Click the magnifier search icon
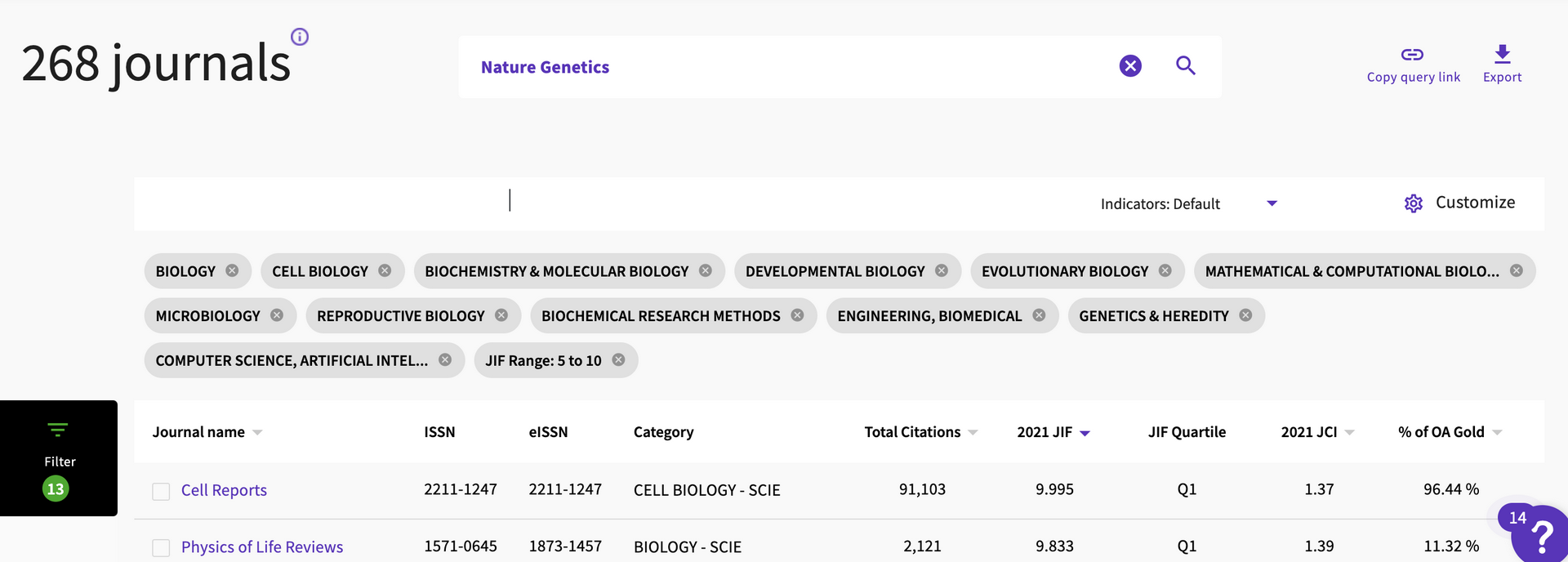This screenshot has width=1568, height=562. (1186, 66)
